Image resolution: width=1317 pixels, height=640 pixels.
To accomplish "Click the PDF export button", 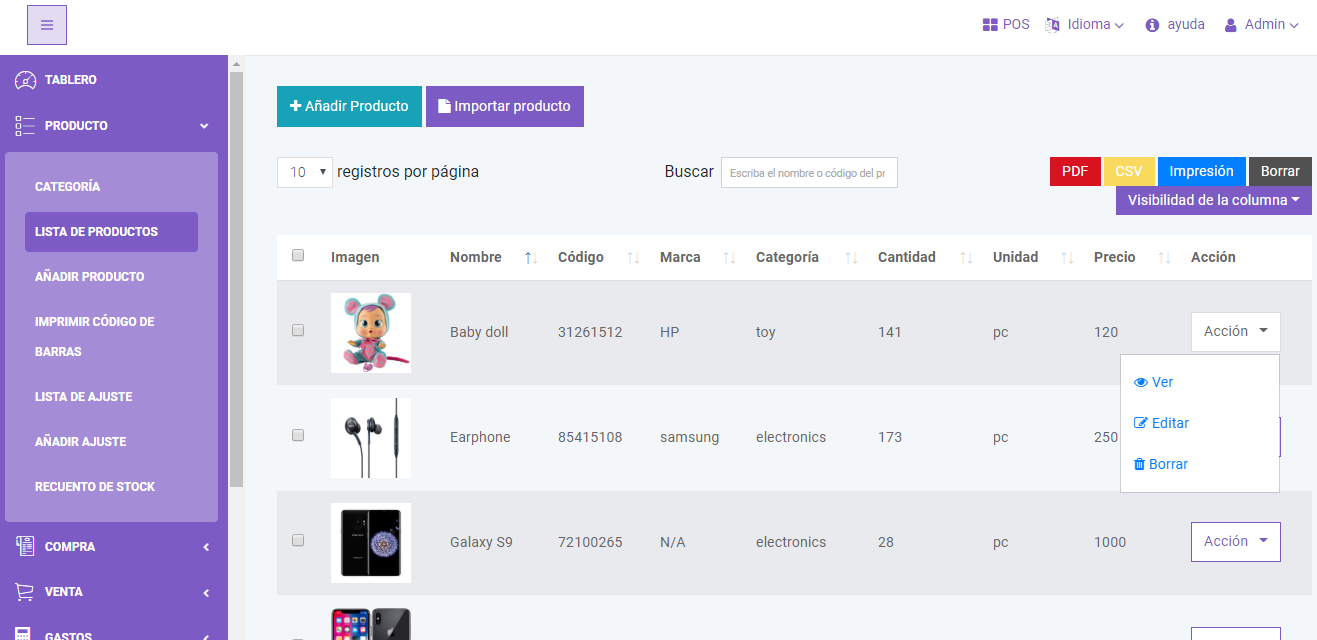I will pyautogui.click(x=1075, y=171).
